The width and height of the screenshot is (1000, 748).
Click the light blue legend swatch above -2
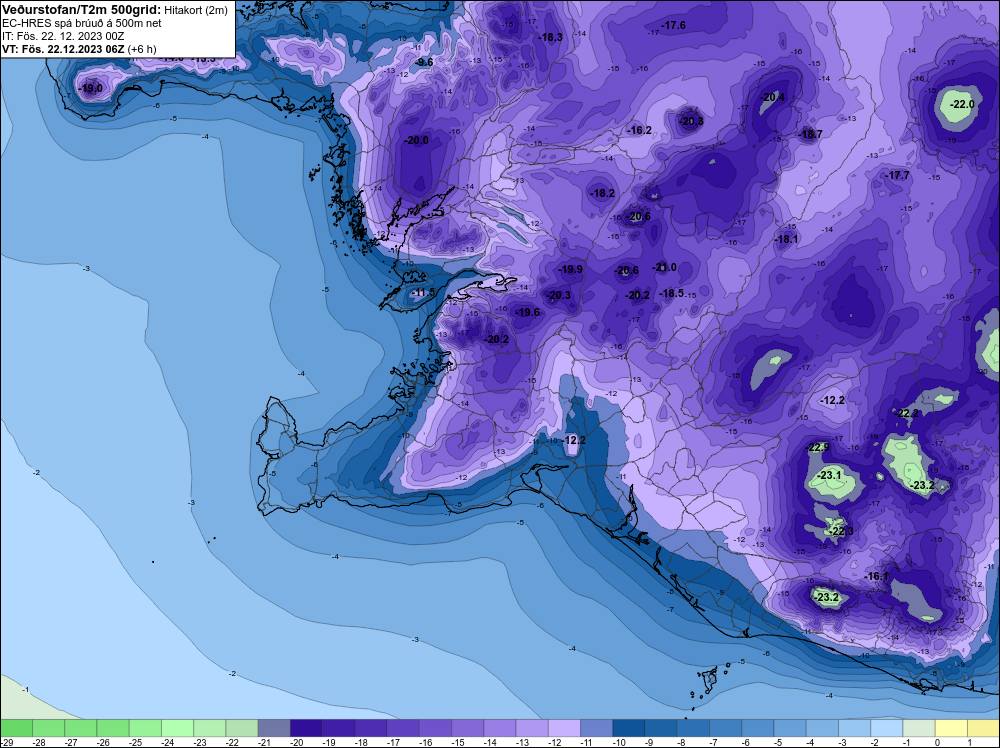point(887,728)
